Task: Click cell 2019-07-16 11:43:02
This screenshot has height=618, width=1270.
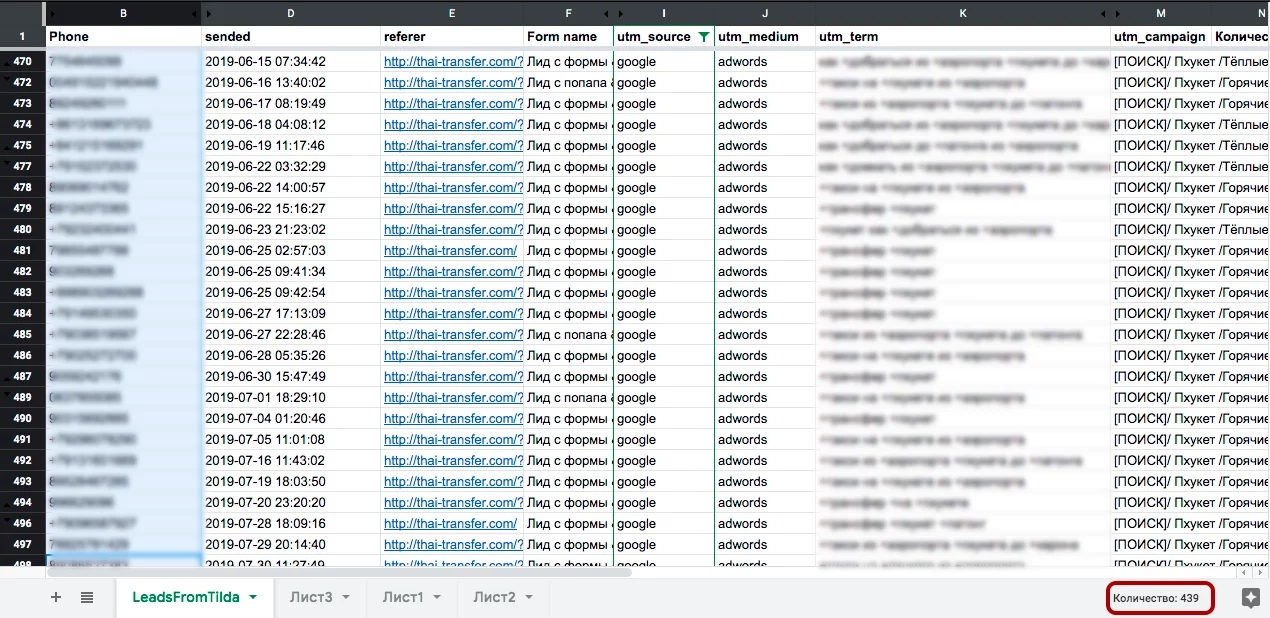Action: pyautogui.click(x=291, y=460)
